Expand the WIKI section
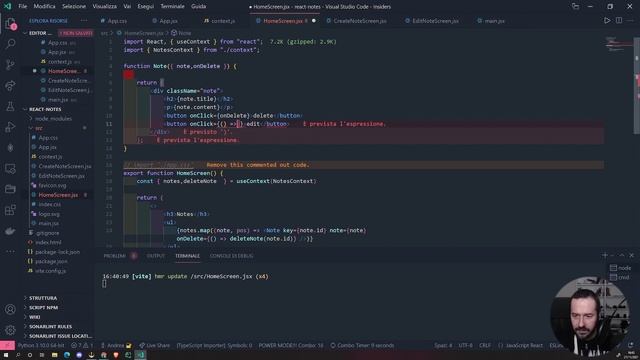 [35, 317]
